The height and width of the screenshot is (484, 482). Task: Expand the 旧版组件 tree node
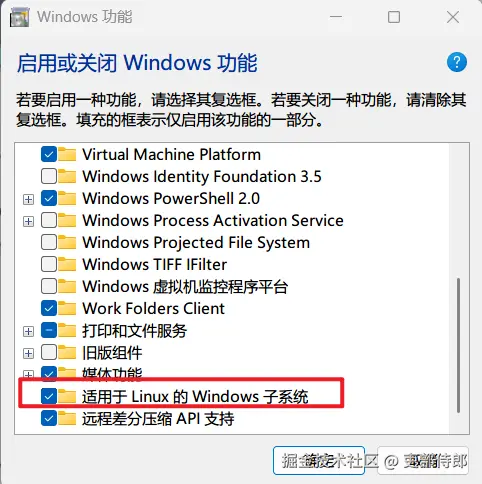tap(28, 353)
